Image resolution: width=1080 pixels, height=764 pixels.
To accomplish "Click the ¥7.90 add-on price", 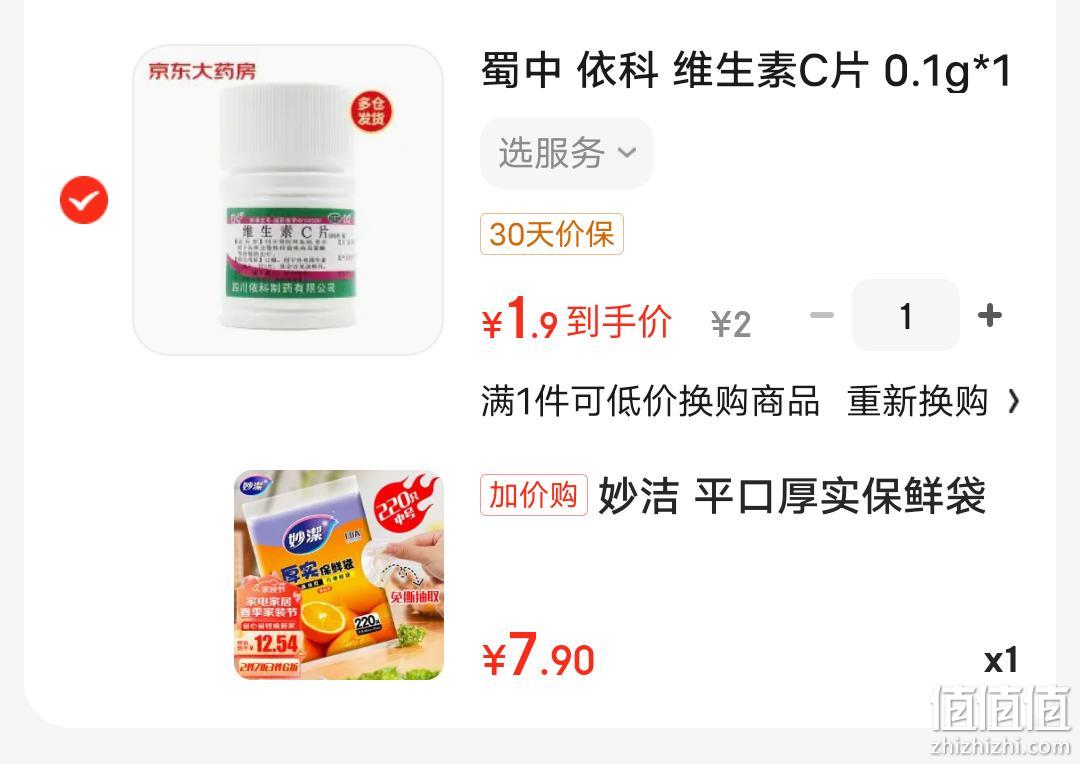I will [x=539, y=655].
